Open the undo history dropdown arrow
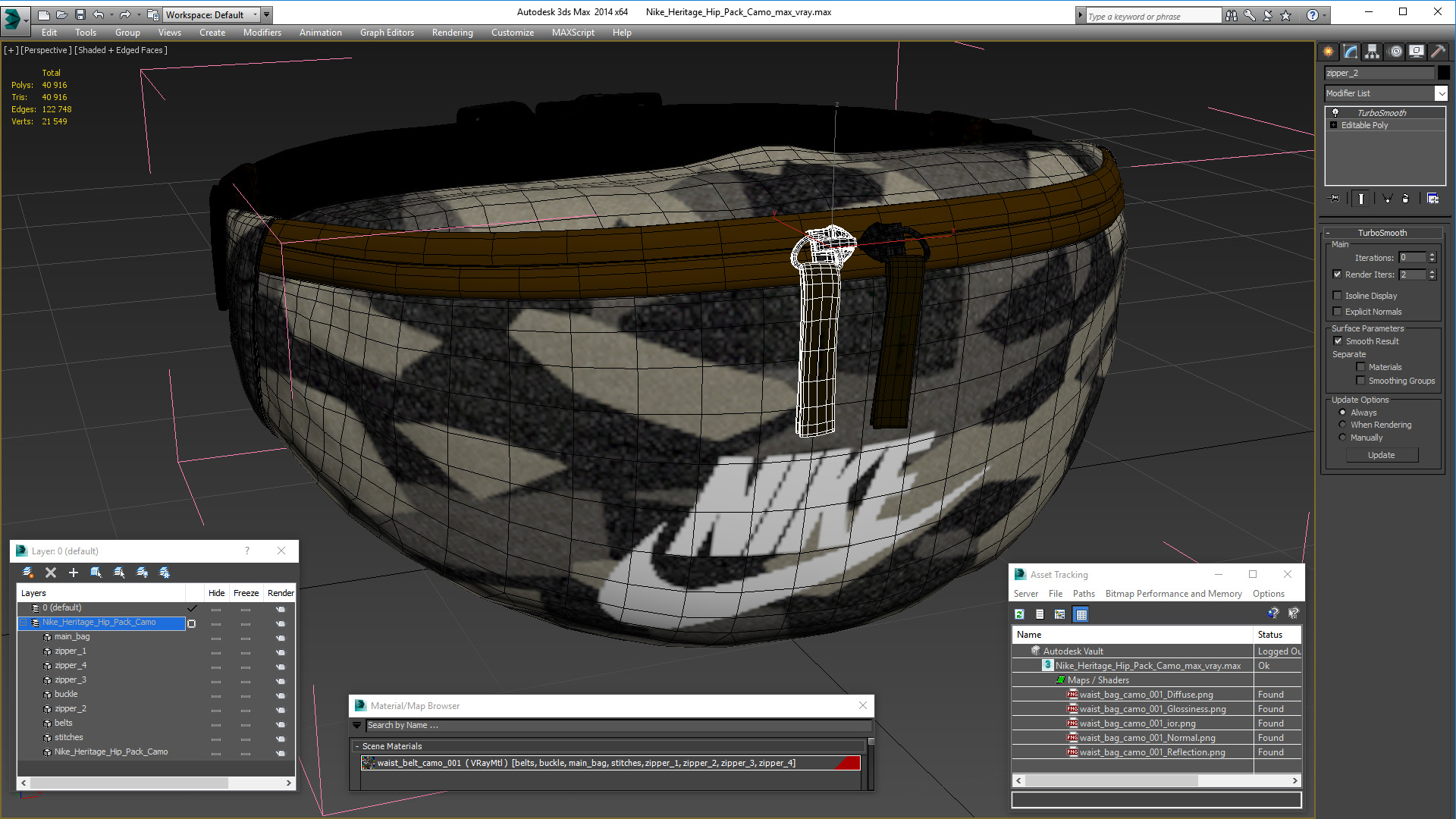 coord(111,14)
